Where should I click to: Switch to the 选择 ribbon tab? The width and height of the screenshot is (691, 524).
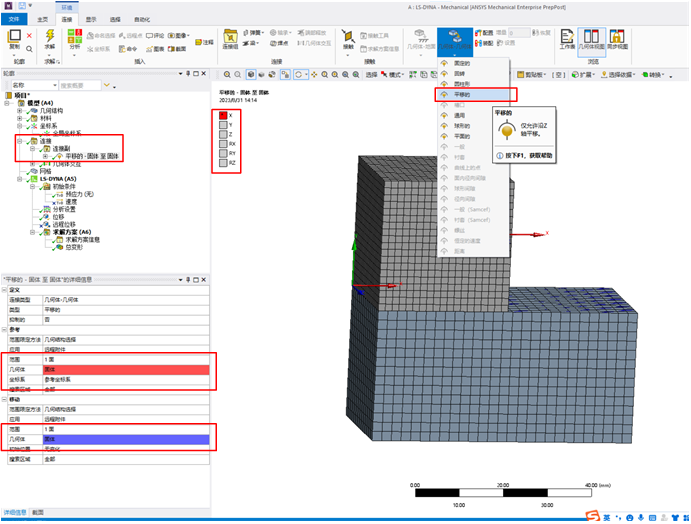(115, 19)
